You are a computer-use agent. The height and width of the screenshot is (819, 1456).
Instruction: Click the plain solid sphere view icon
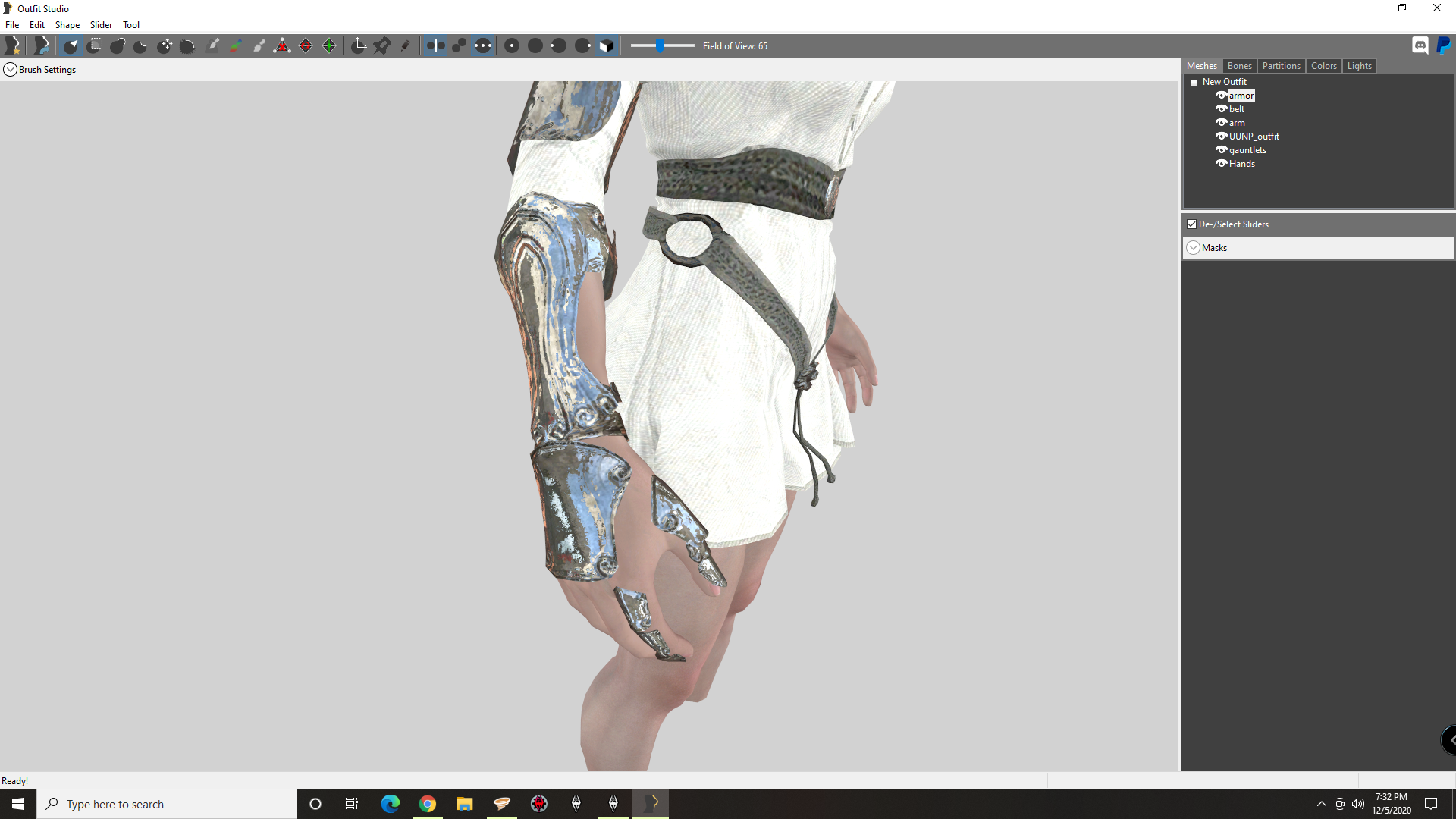coord(535,46)
